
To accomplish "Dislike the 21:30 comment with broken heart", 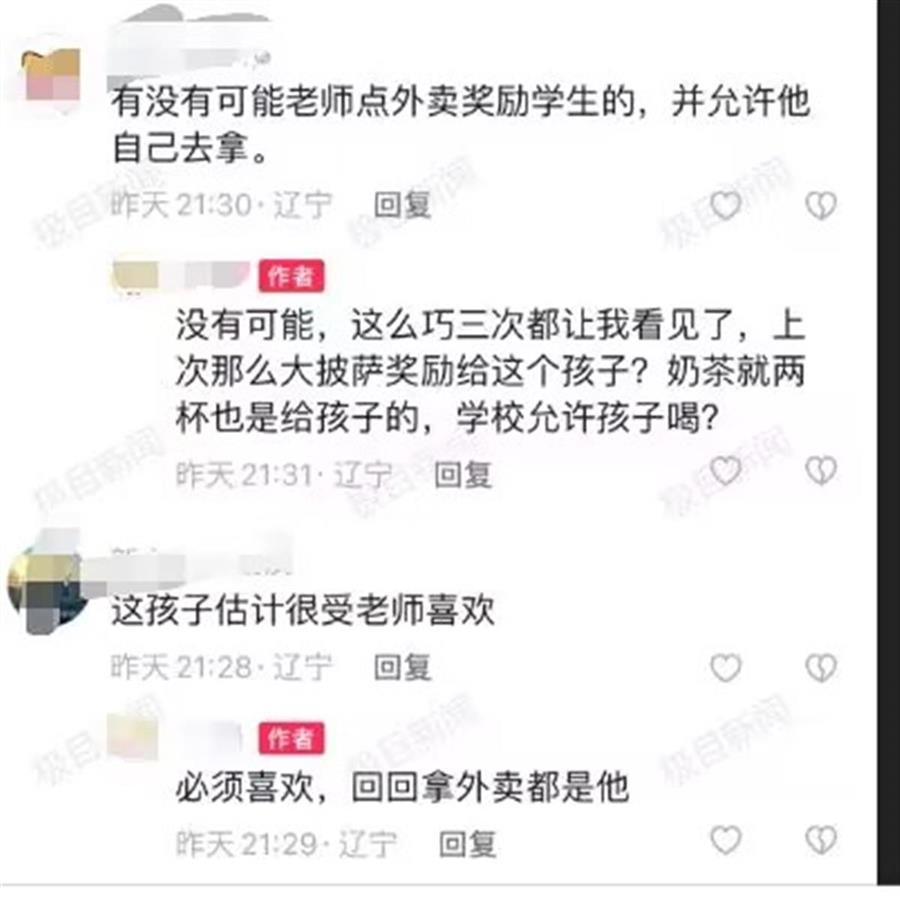I will pyautogui.click(x=821, y=205).
